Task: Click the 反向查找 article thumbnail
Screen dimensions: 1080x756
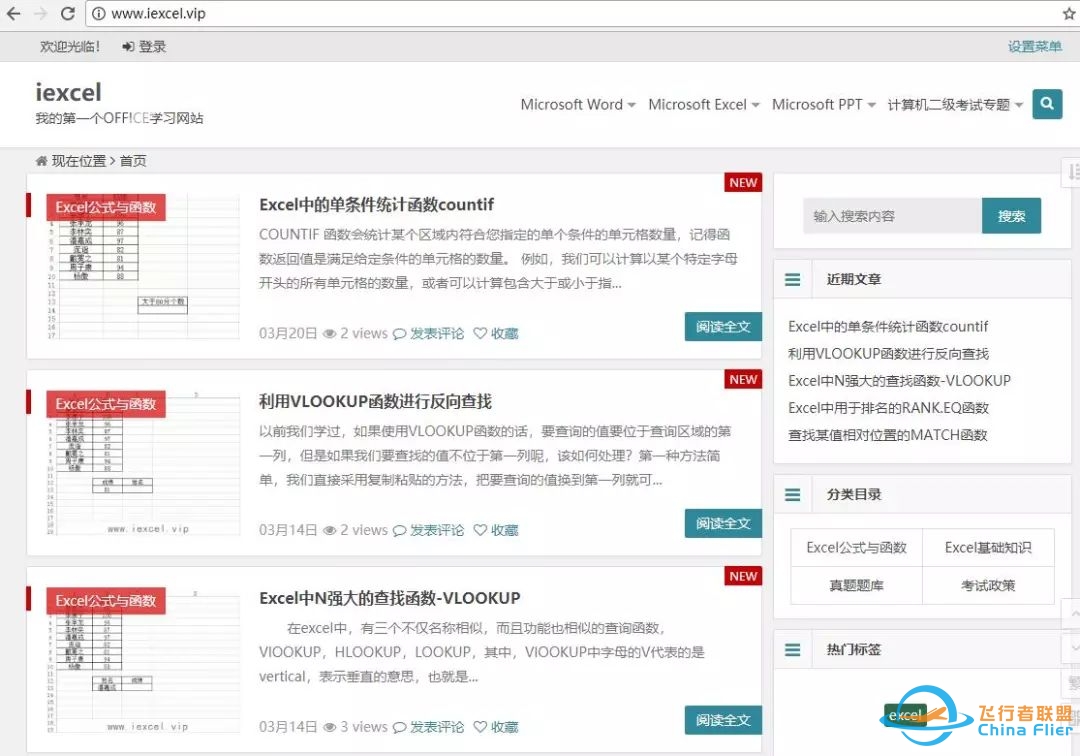Action: click(x=143, y=463)
